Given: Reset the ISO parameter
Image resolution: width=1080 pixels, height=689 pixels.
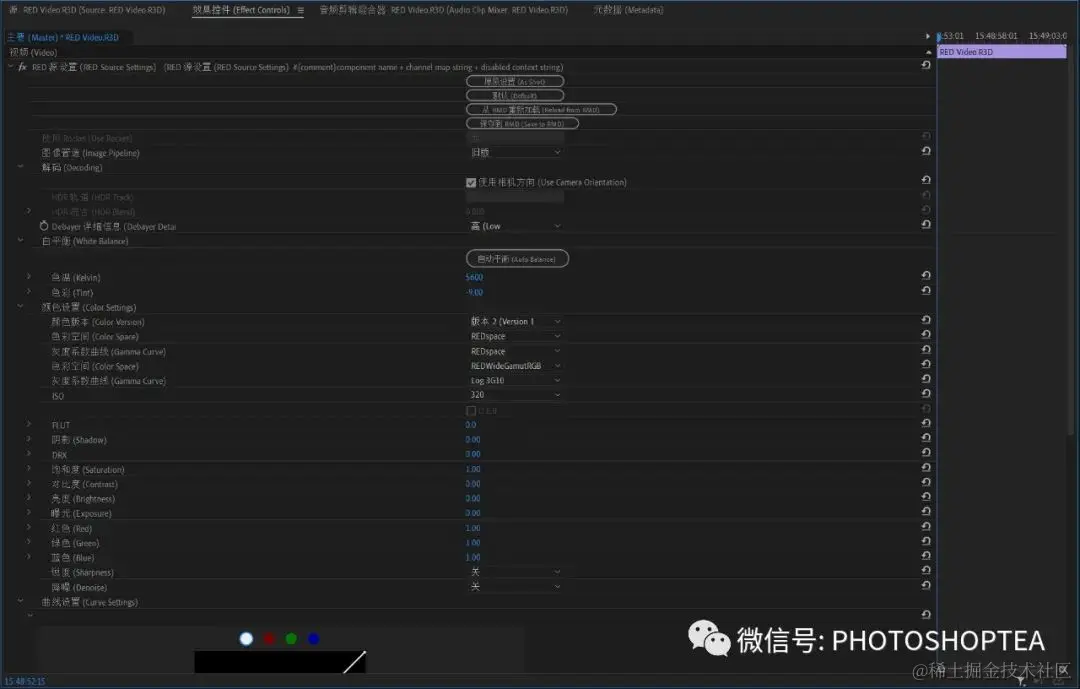Looking at the screenshot, I should [926, 393].
